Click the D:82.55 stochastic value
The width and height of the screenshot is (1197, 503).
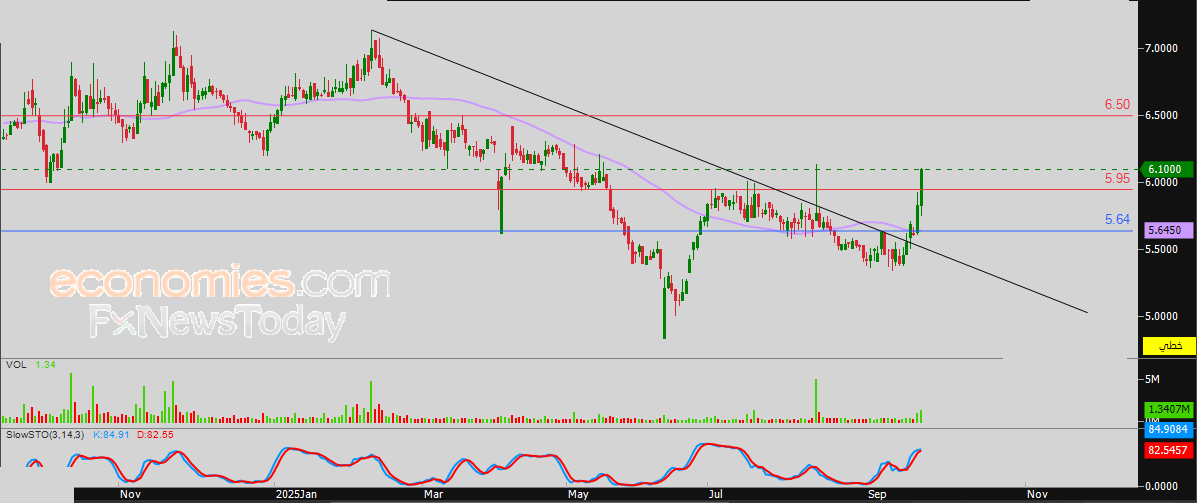point(156,434)
